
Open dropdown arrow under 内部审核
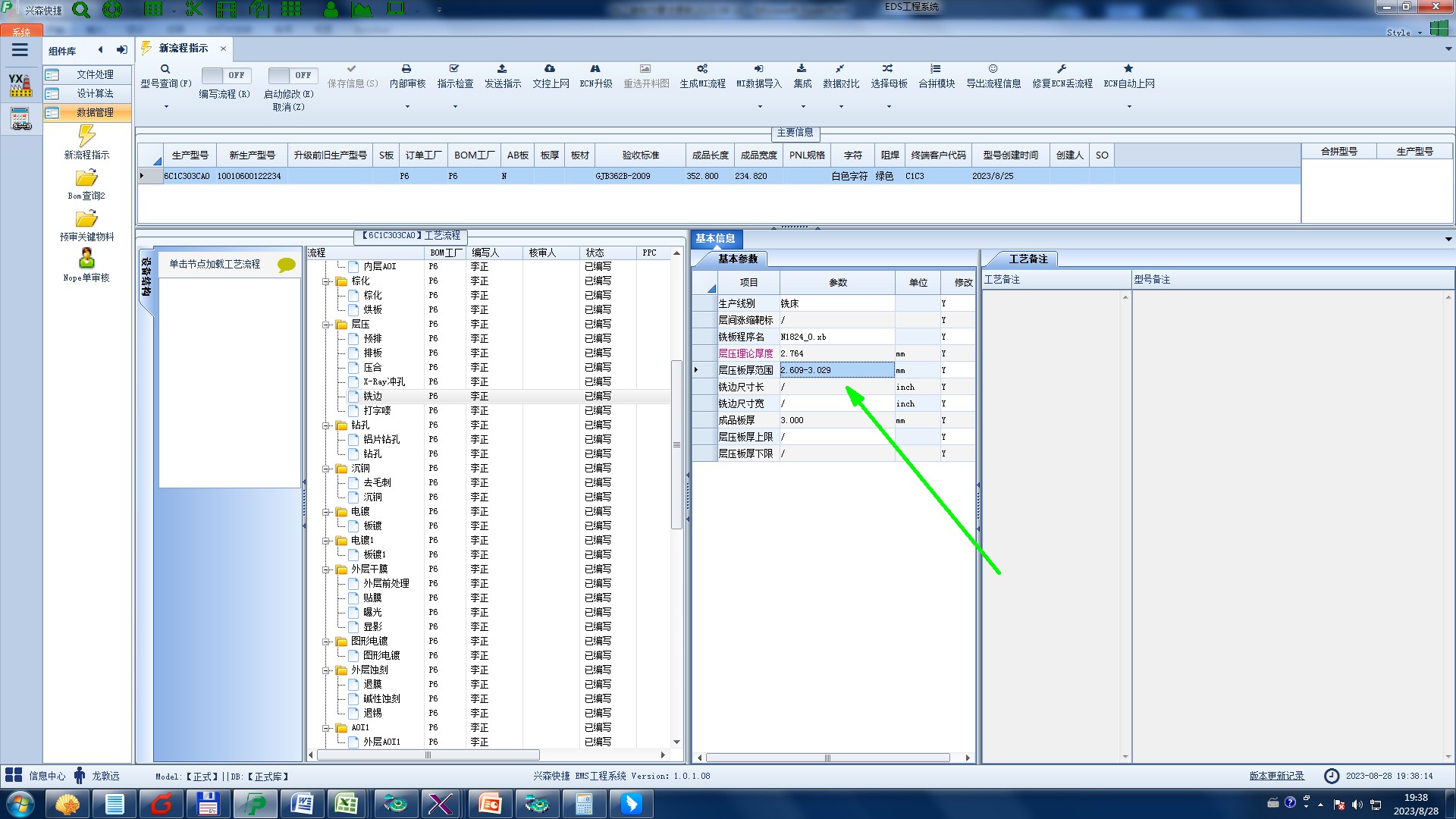[407, 107]
